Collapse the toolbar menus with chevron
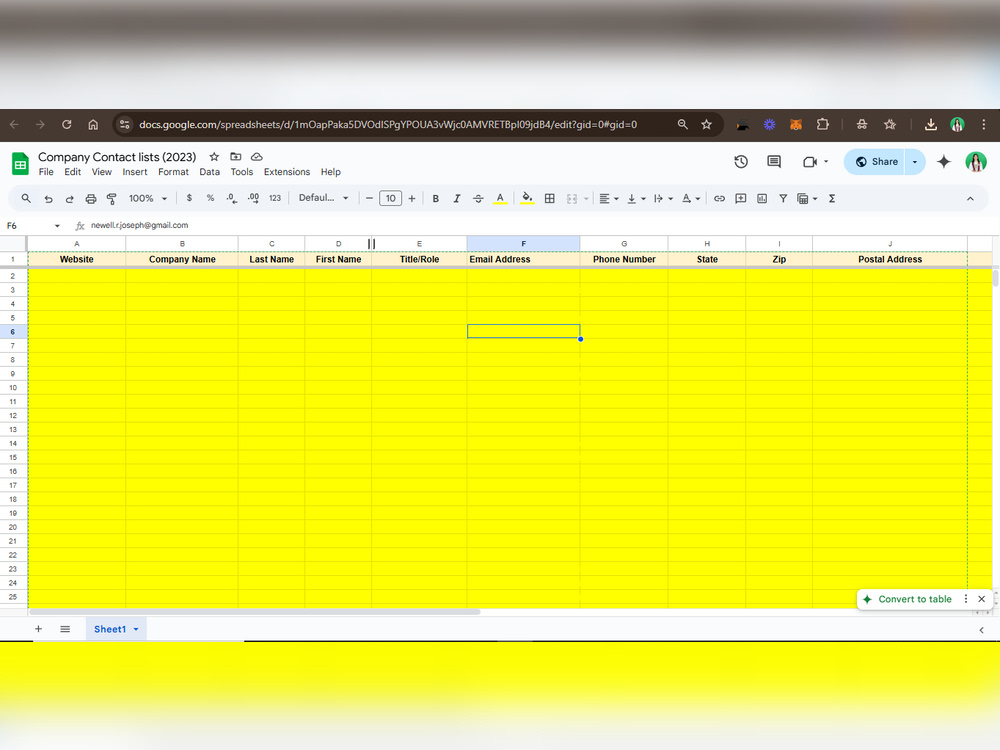Screen dimensions: 1000x750 click(970, 199)
